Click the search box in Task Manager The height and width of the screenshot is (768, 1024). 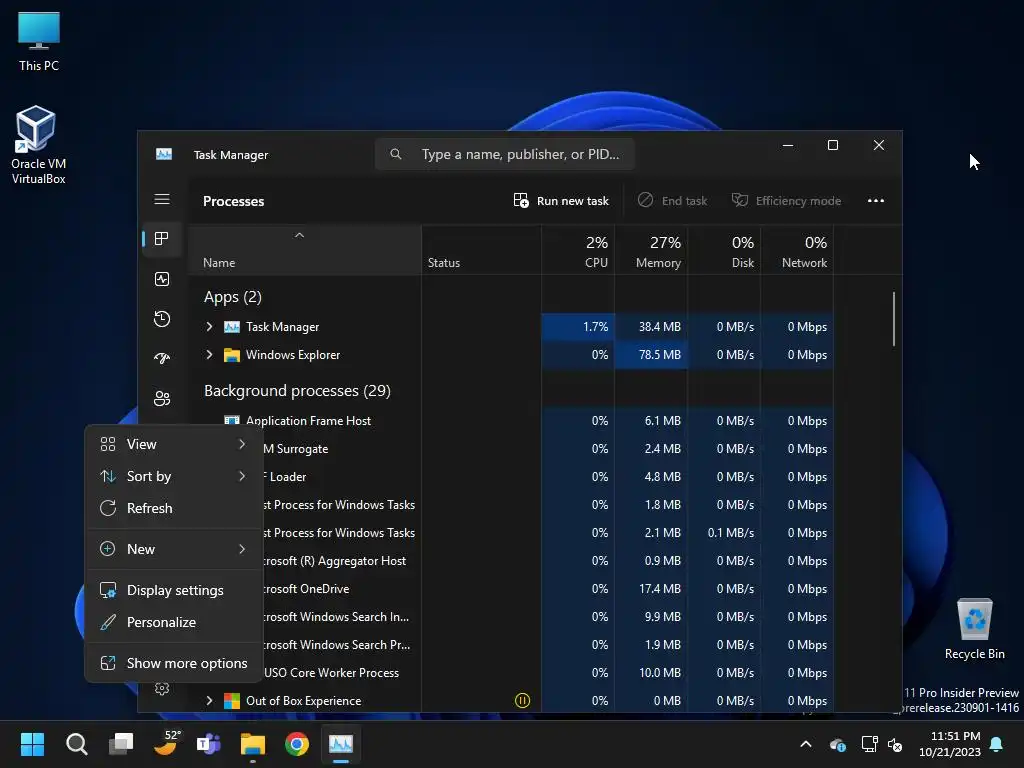click(504, 154)
